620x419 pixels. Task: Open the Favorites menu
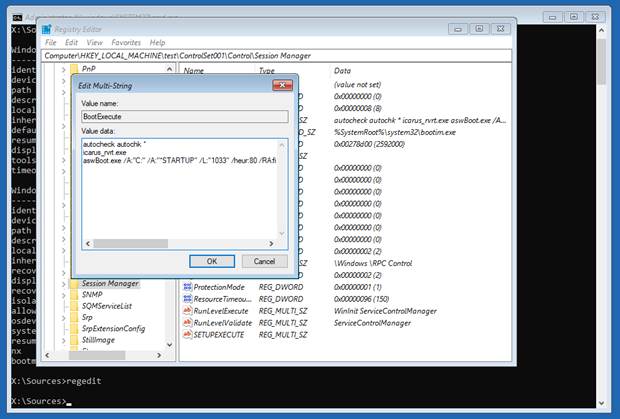pyautogui.click(x=126, y=43)
